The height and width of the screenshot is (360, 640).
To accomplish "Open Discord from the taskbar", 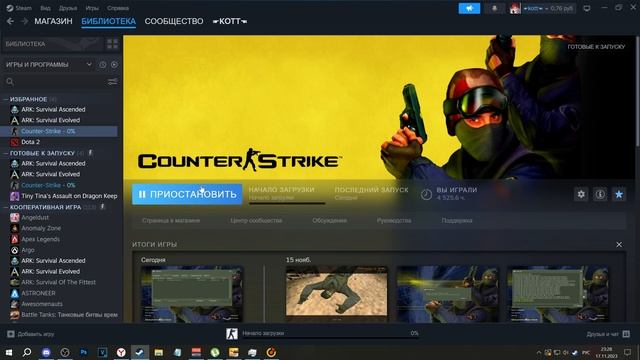I will pyautogui.click(x=46, y=352).
